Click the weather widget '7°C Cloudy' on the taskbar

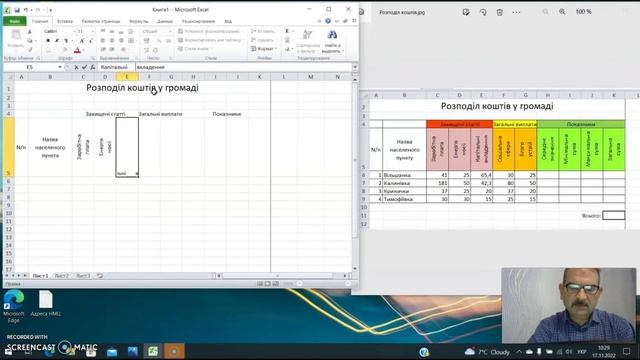coord(487,351)
